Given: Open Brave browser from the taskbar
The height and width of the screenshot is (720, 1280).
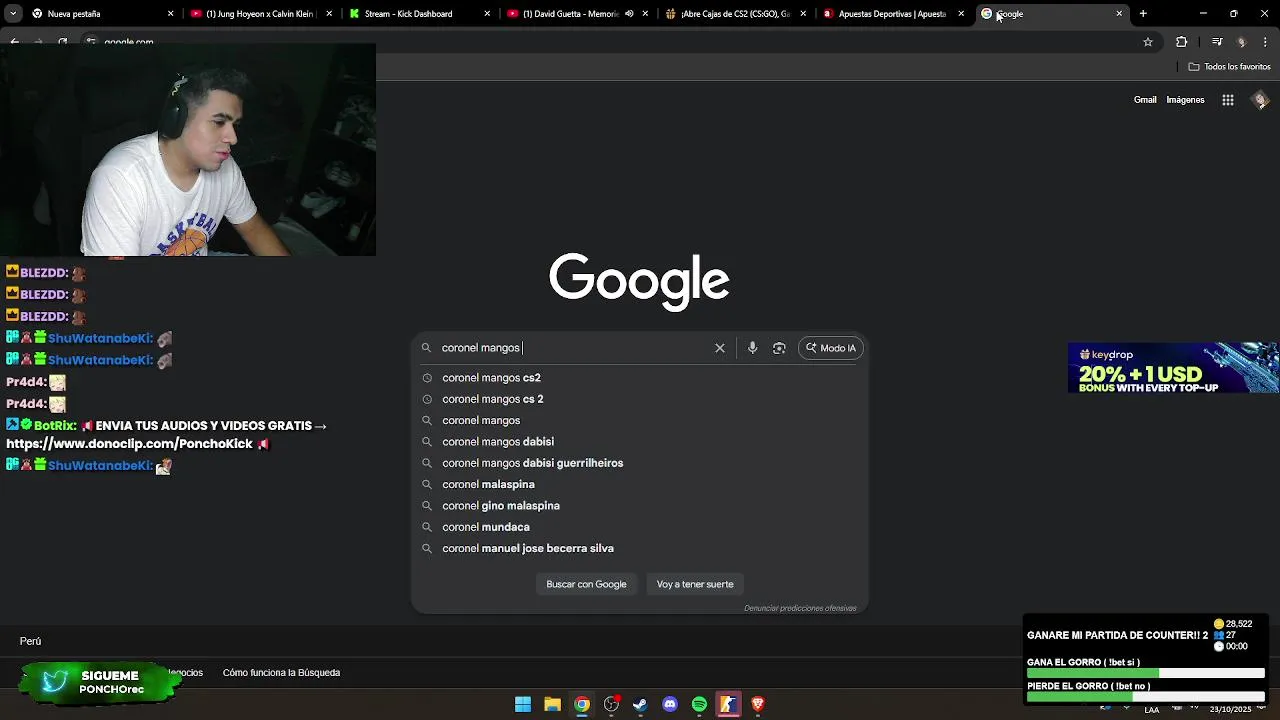Looking at the screenshot, I should click(758, 704).
